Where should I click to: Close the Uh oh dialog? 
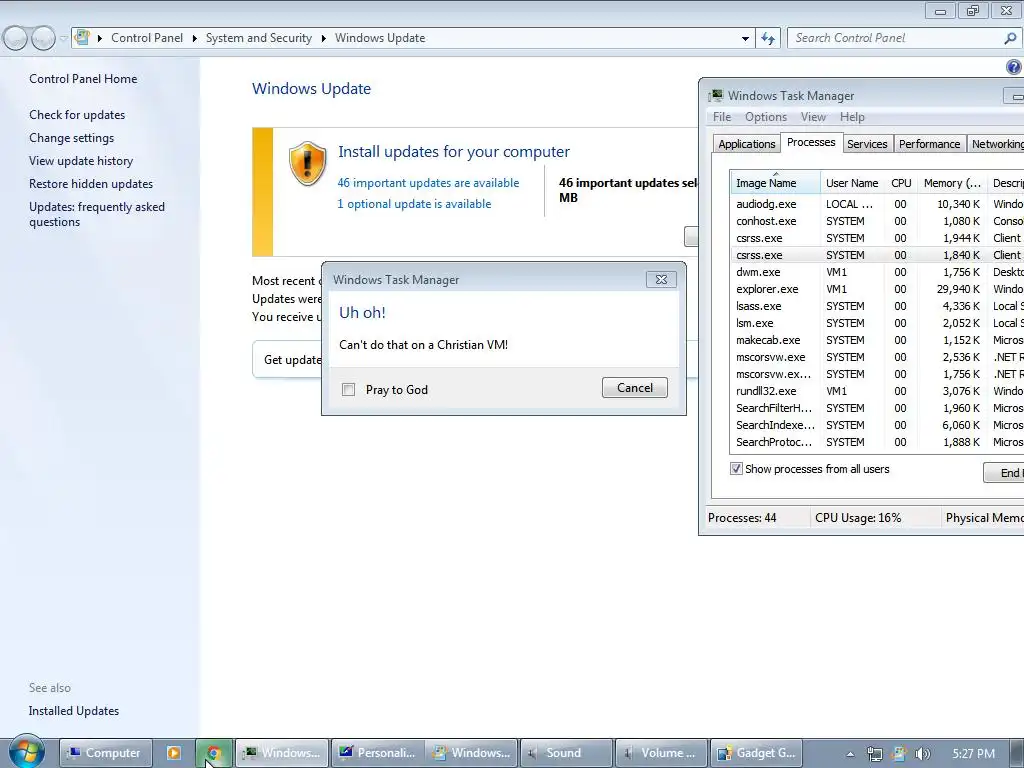click(661, 280)
